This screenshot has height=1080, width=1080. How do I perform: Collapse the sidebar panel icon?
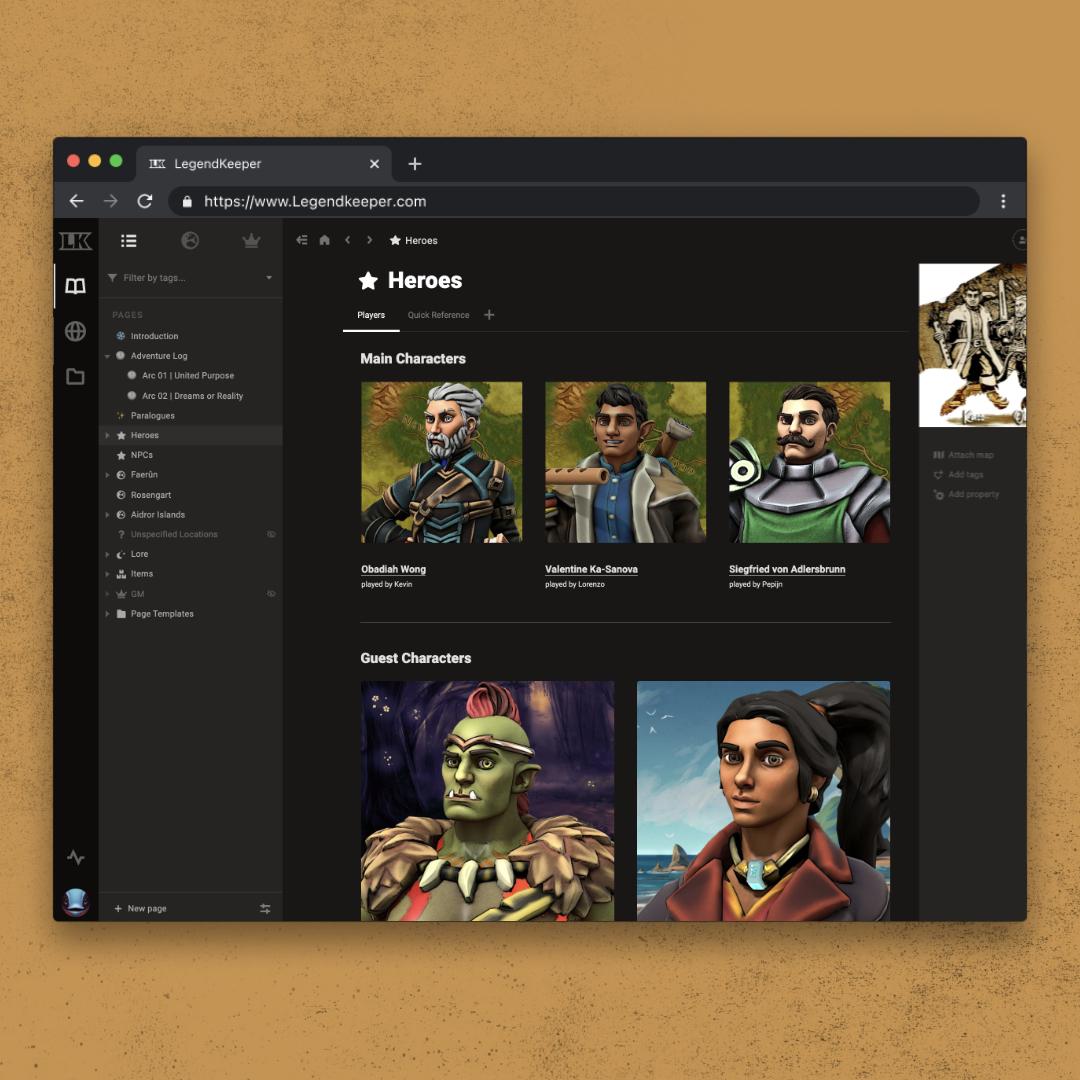click(301, 240)
